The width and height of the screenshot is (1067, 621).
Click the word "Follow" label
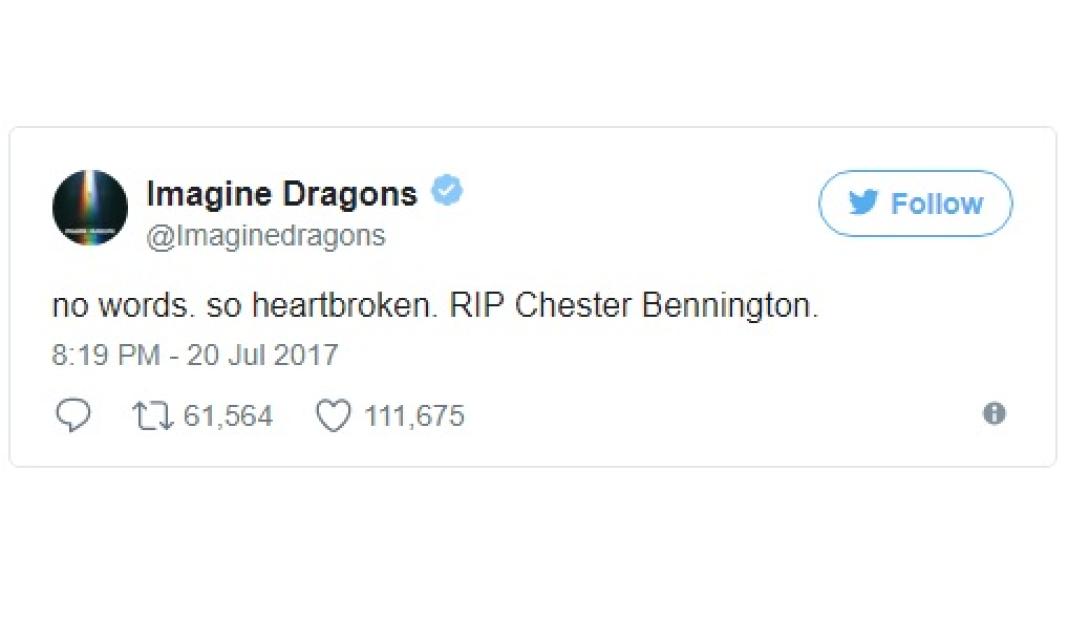coord(937,203)
